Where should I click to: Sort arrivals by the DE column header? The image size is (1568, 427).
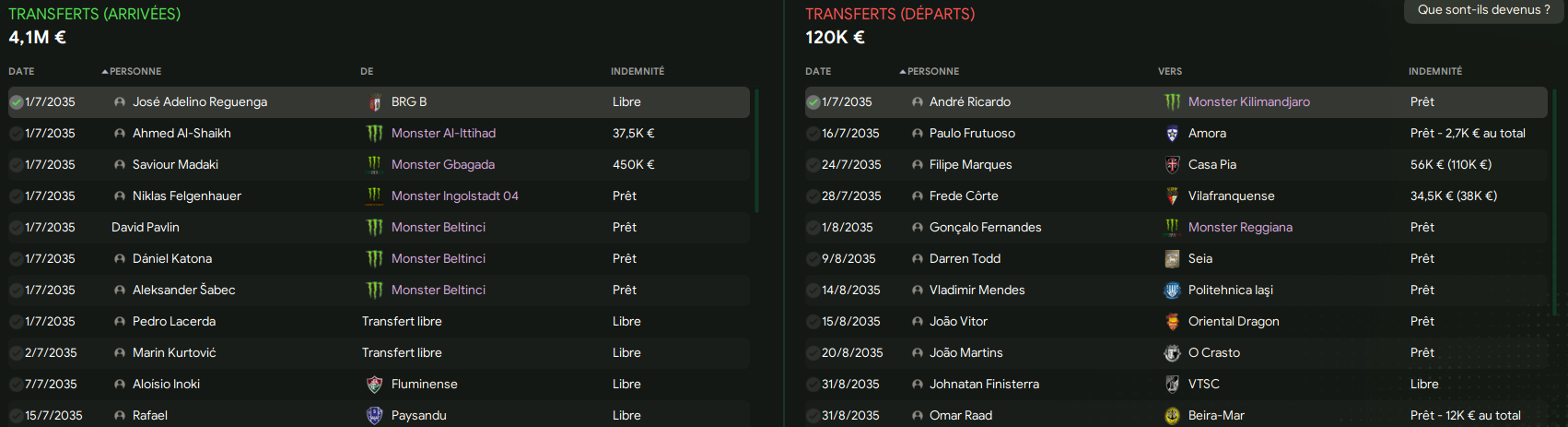[367, 71]
